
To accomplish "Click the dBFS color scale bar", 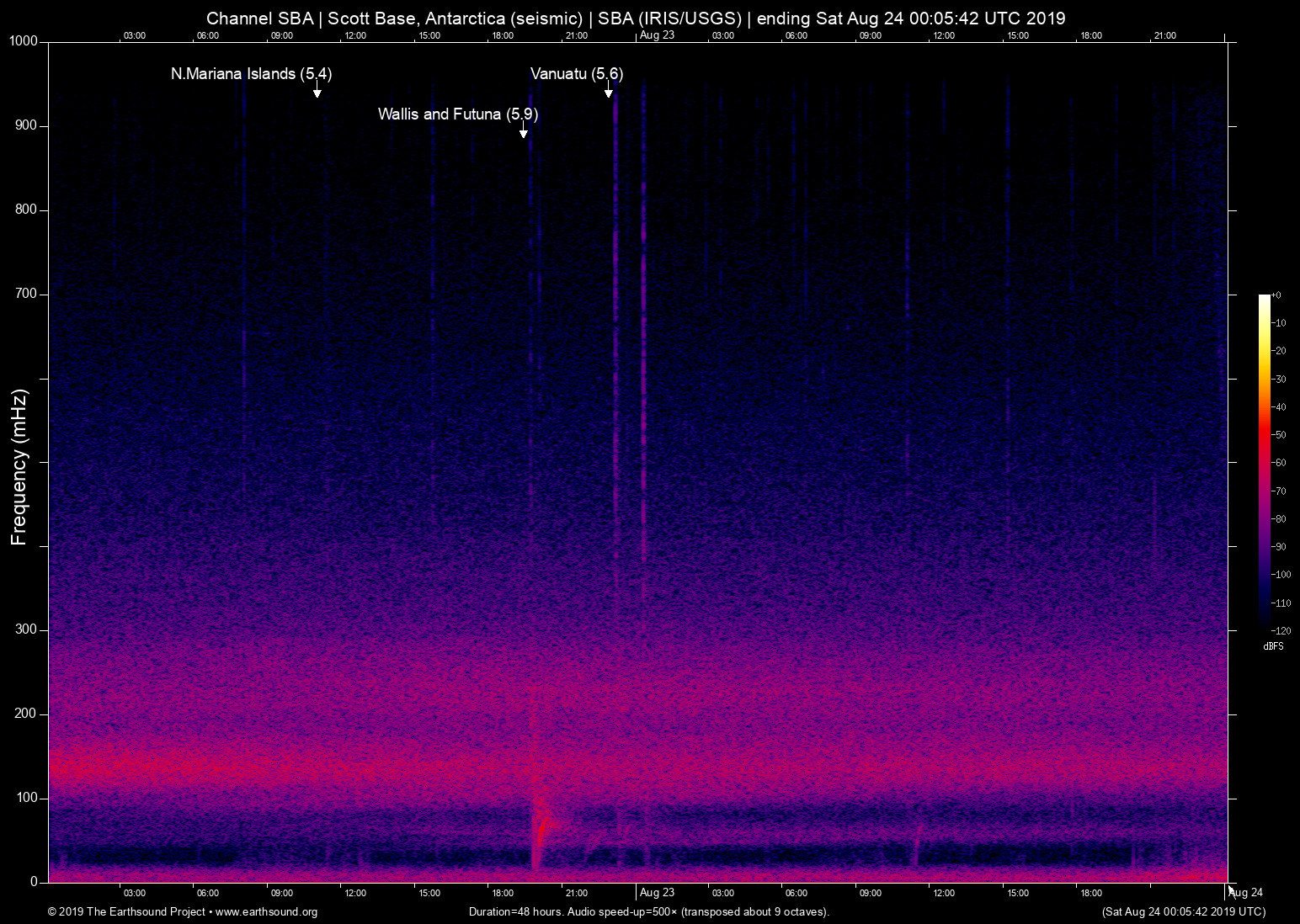I will [1264, 461].
